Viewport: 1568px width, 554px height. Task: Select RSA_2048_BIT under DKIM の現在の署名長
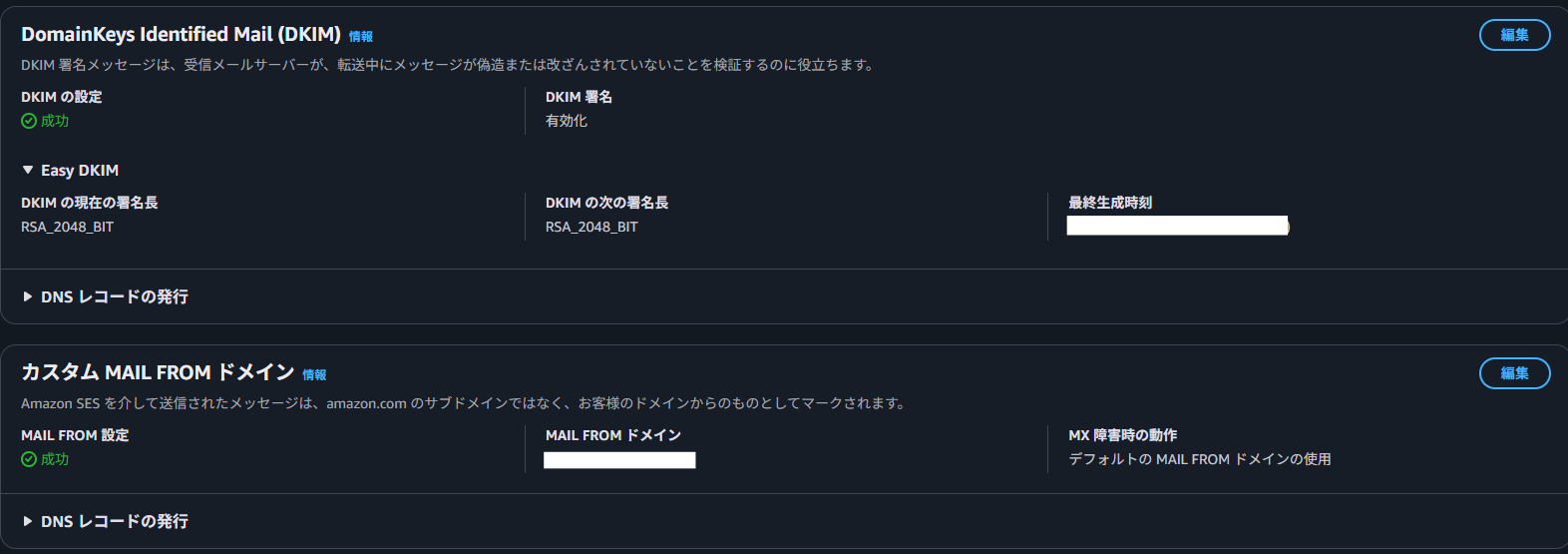pos(67,227)
